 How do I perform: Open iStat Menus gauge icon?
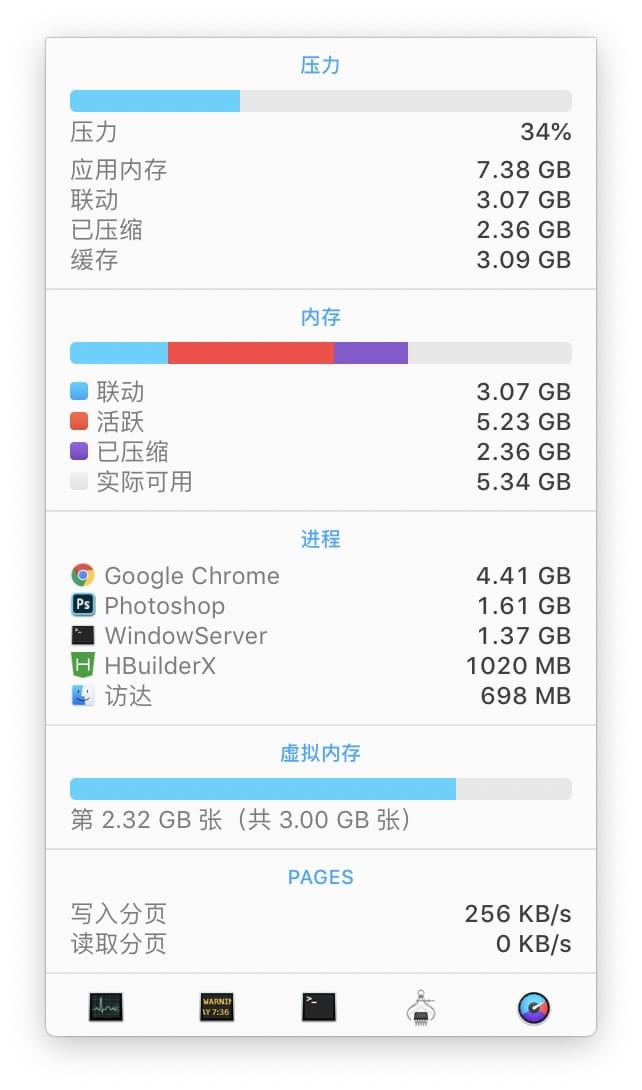click(x=534, y=1007)
